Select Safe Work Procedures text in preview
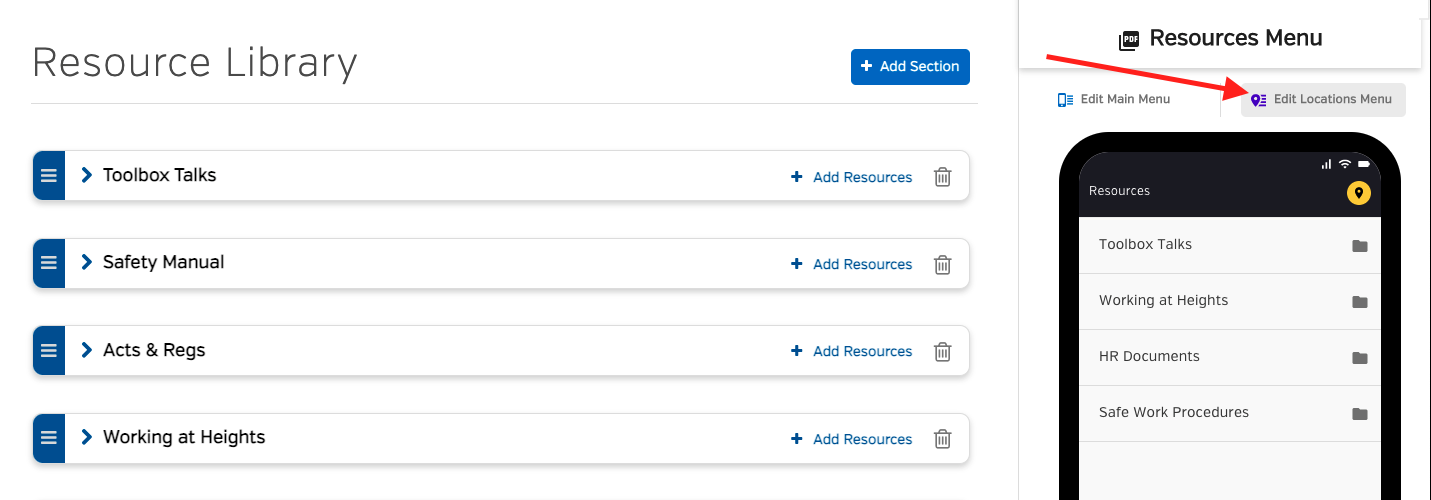The width and height of the screenshot is (1431, 500). point(1174,412)
